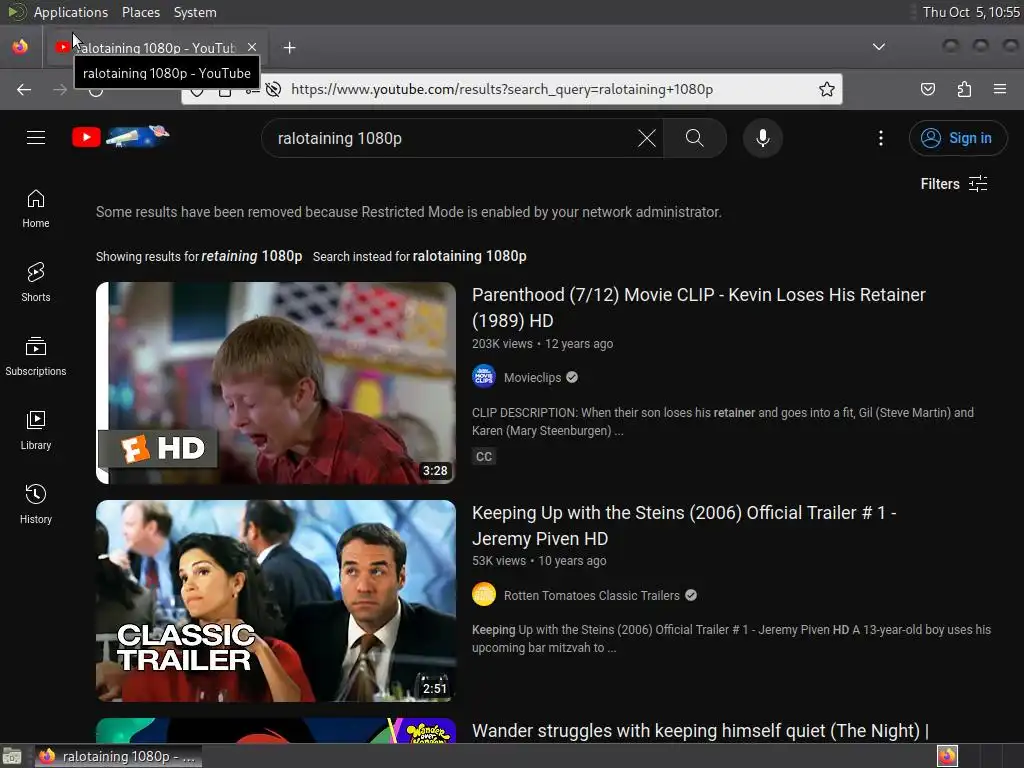Click the '203K views' text
This screenshot has height=768, width=1024.
(502, 344)
